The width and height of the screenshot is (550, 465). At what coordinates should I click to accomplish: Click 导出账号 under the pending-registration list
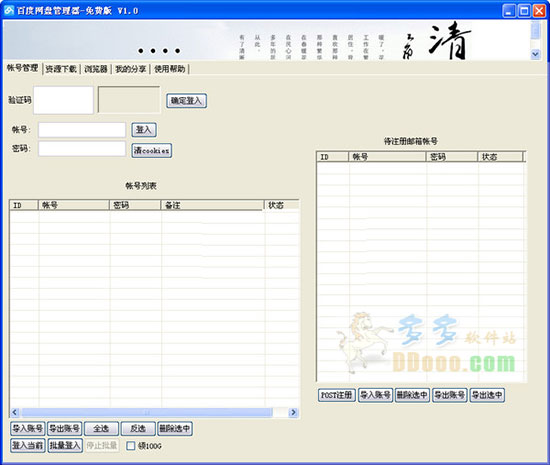[450, 395]
